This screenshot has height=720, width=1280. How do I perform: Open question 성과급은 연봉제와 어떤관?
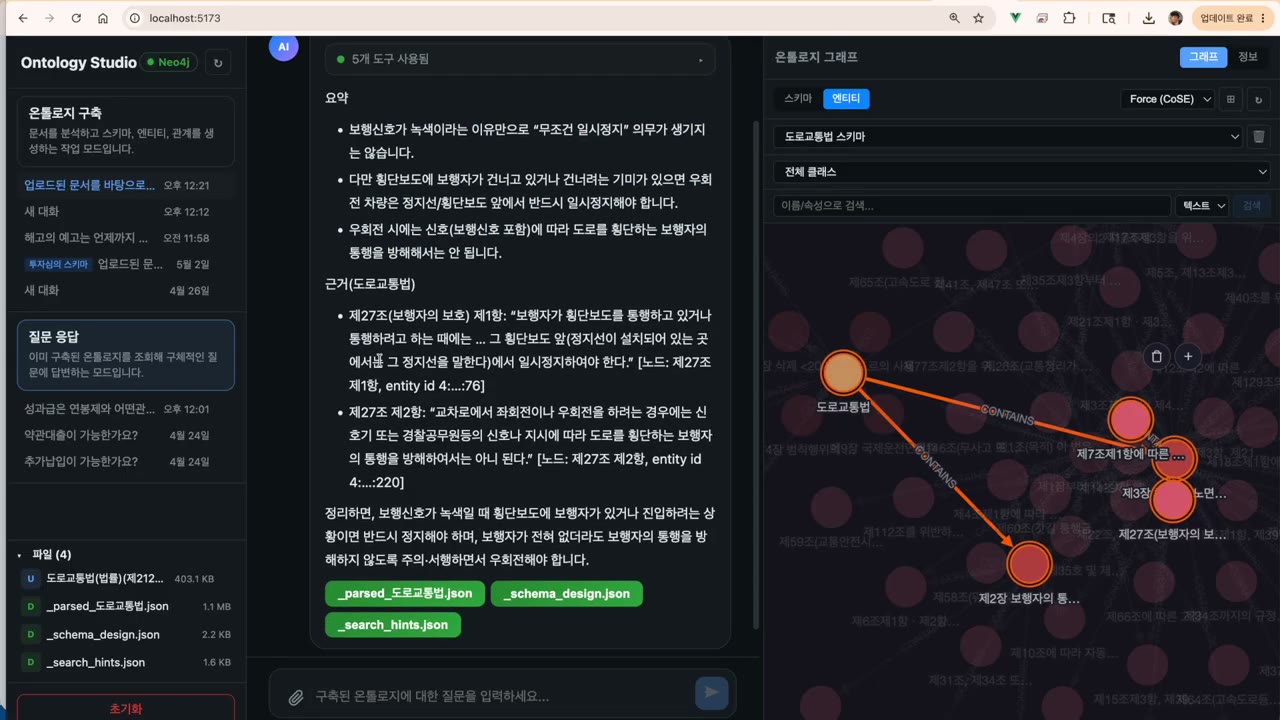[x=126, y=409]
